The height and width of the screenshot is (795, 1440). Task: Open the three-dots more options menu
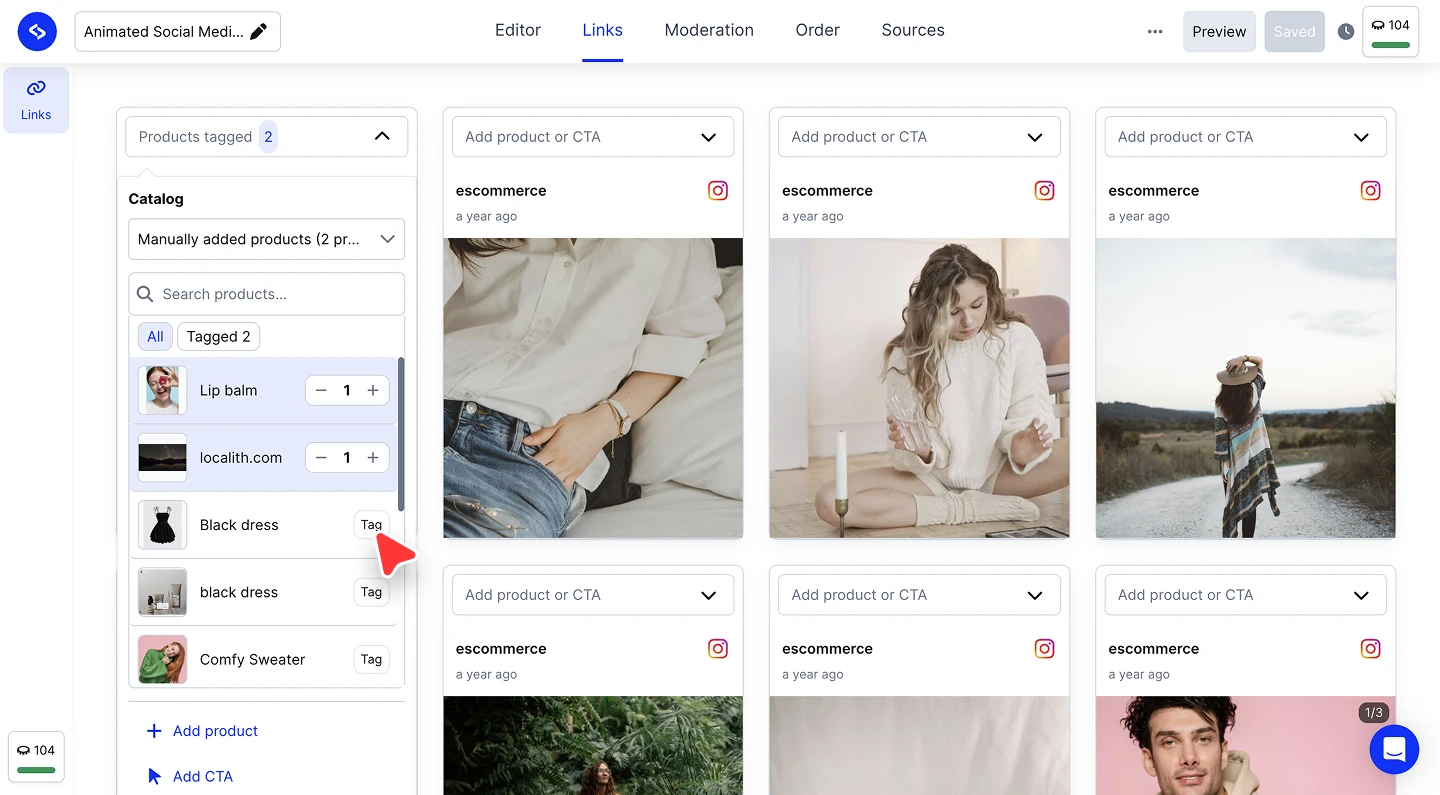coord(1155,32)
